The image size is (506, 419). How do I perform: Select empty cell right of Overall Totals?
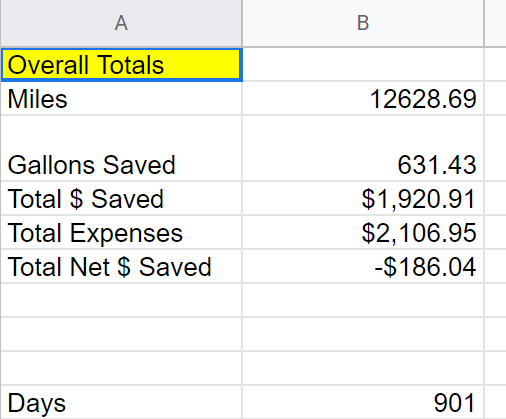[363, 65]
